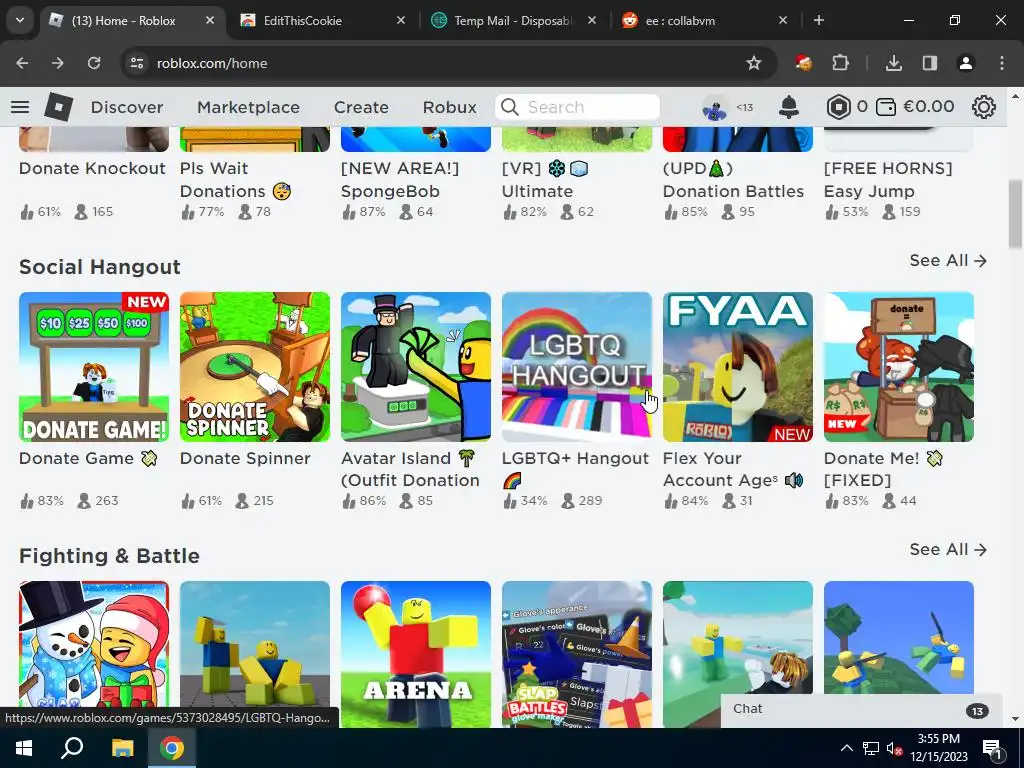Open the FYAA game thumbnail
This screenshot has height=768, width=1024.
[x=738, y=367]
